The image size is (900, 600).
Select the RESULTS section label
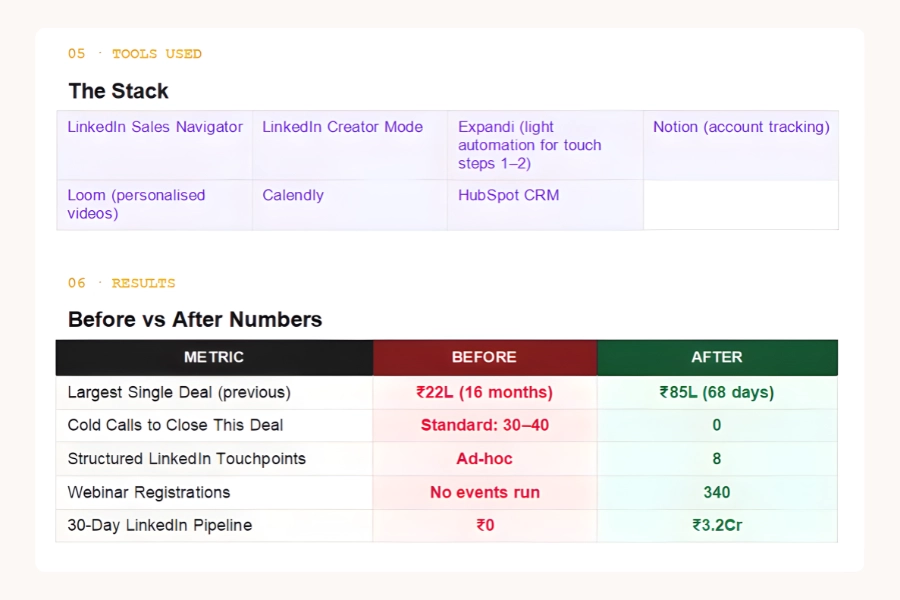pyautogui.click(x=143, y=283)
